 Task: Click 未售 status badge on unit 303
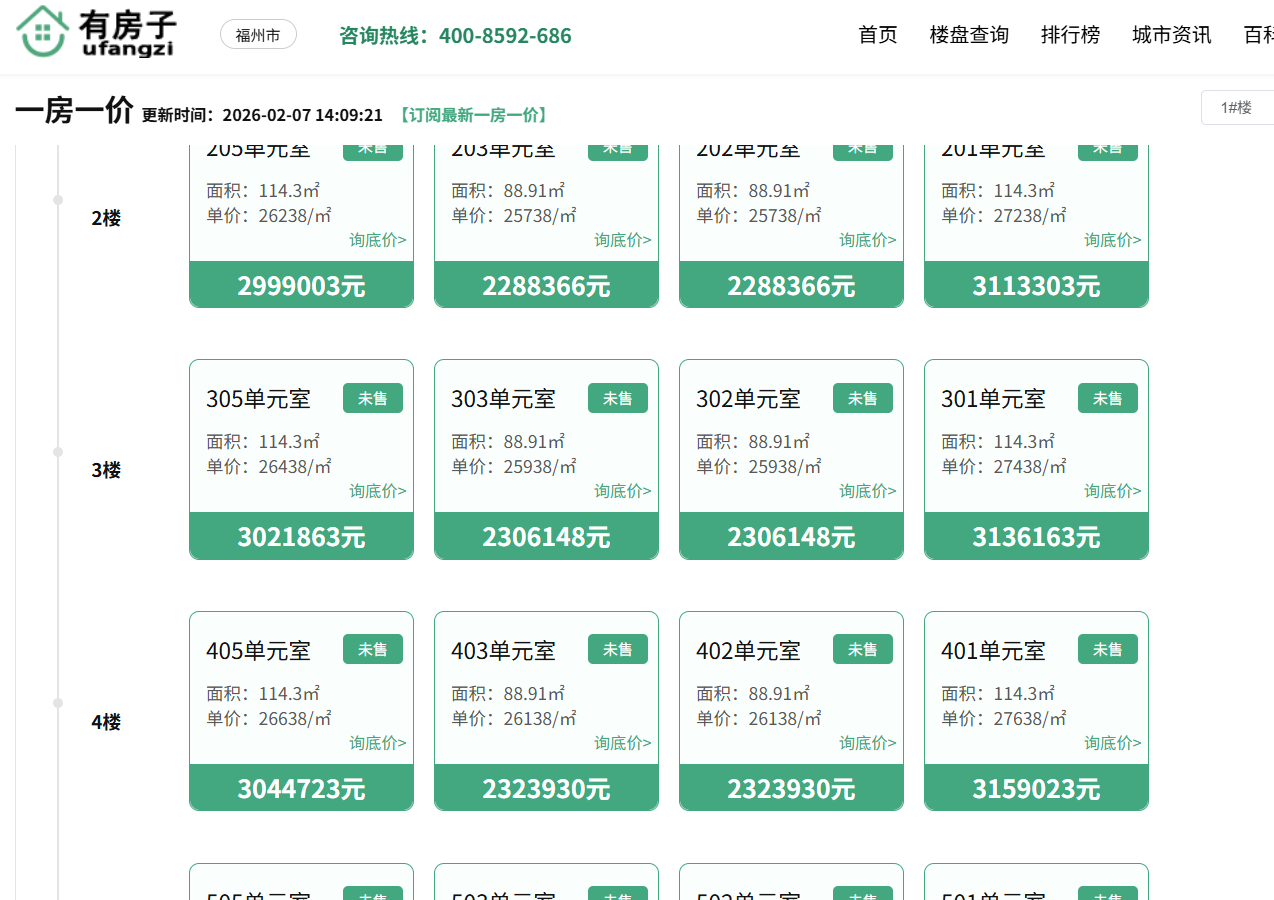coord(617,398)
